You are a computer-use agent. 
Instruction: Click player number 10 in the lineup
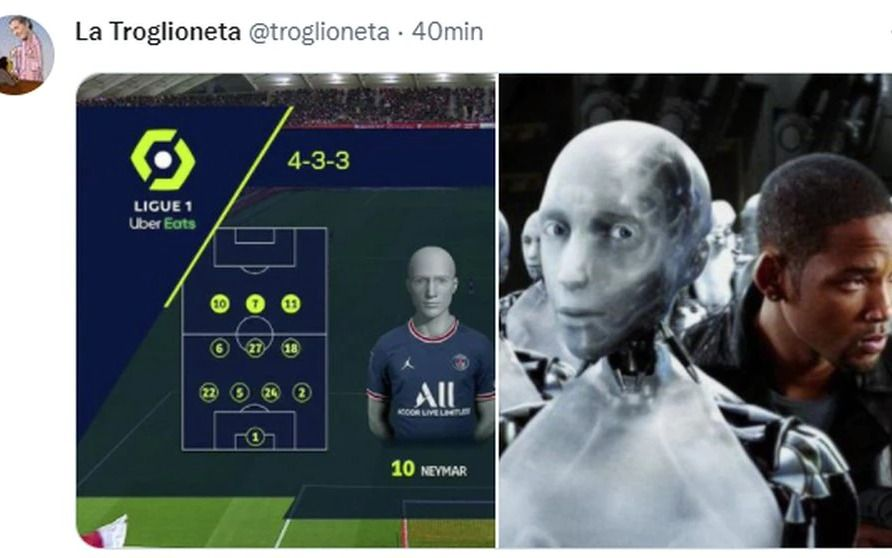pos(220,304)
